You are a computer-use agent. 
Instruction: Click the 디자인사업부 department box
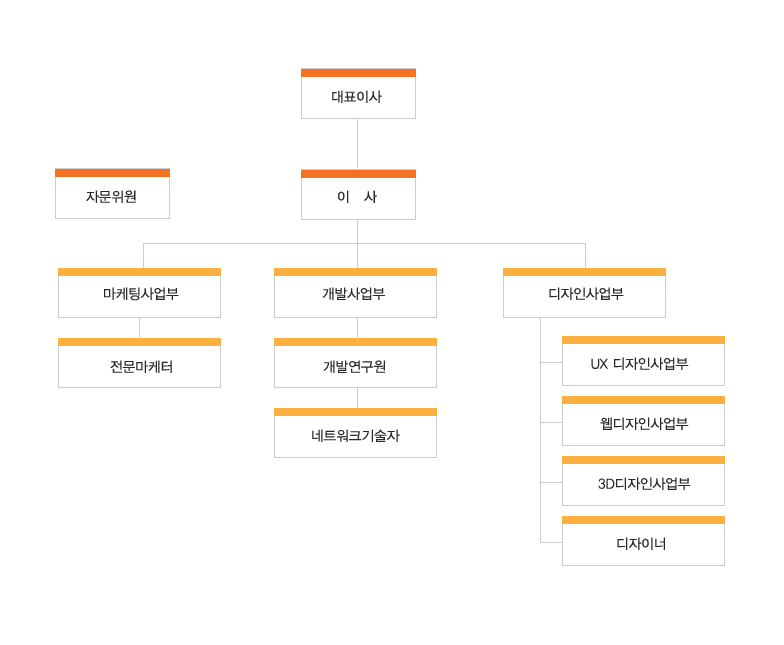coord(584,296)
